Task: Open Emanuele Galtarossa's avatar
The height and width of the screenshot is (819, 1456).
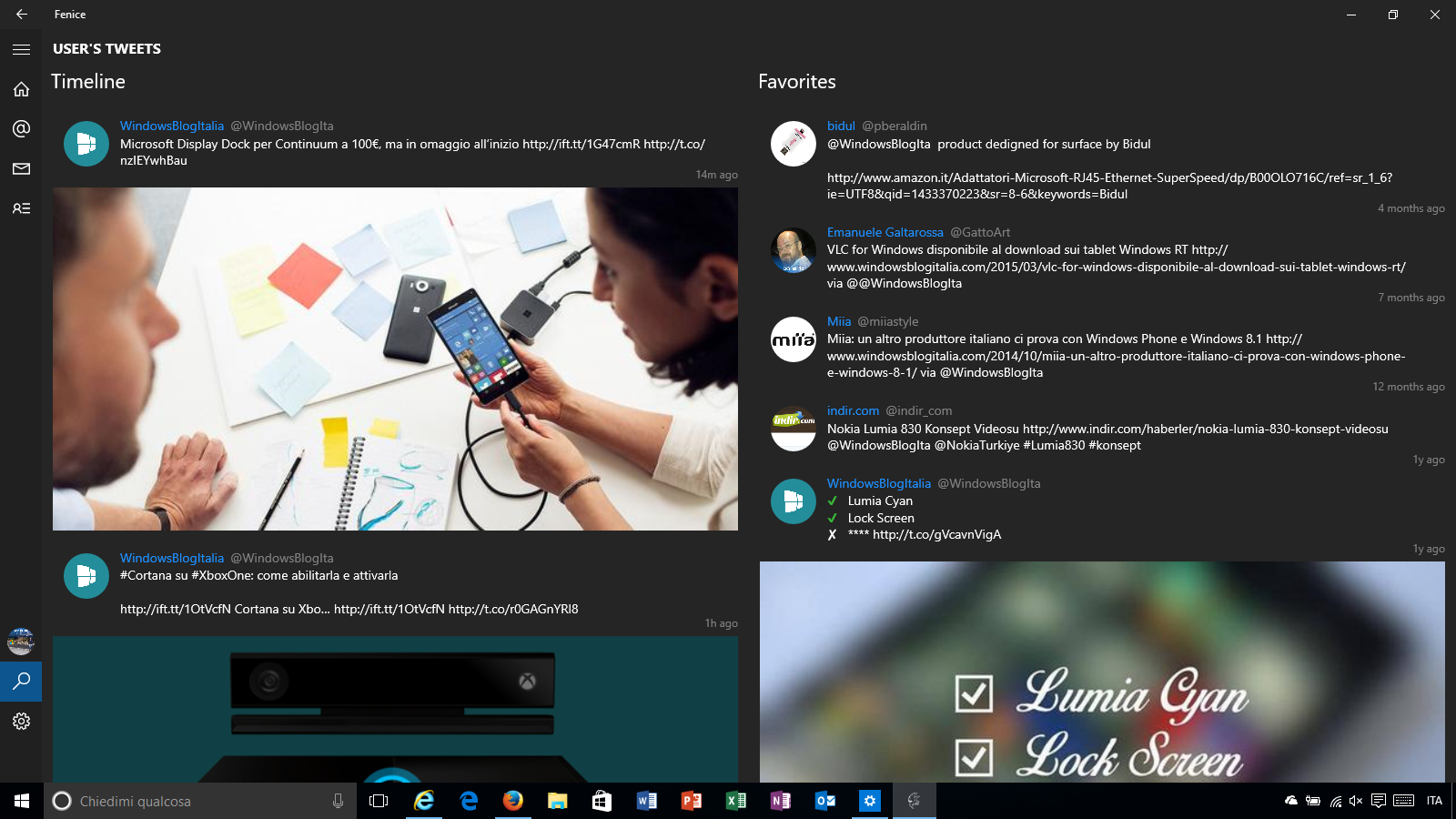Action: (794, 250)
